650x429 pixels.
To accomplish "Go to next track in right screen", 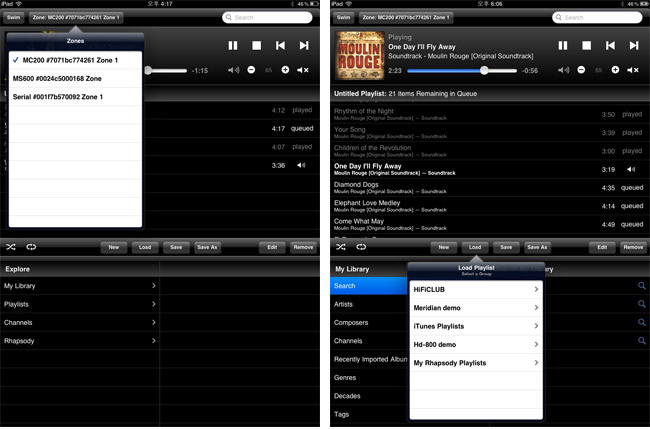I will (x=634, y=46).
